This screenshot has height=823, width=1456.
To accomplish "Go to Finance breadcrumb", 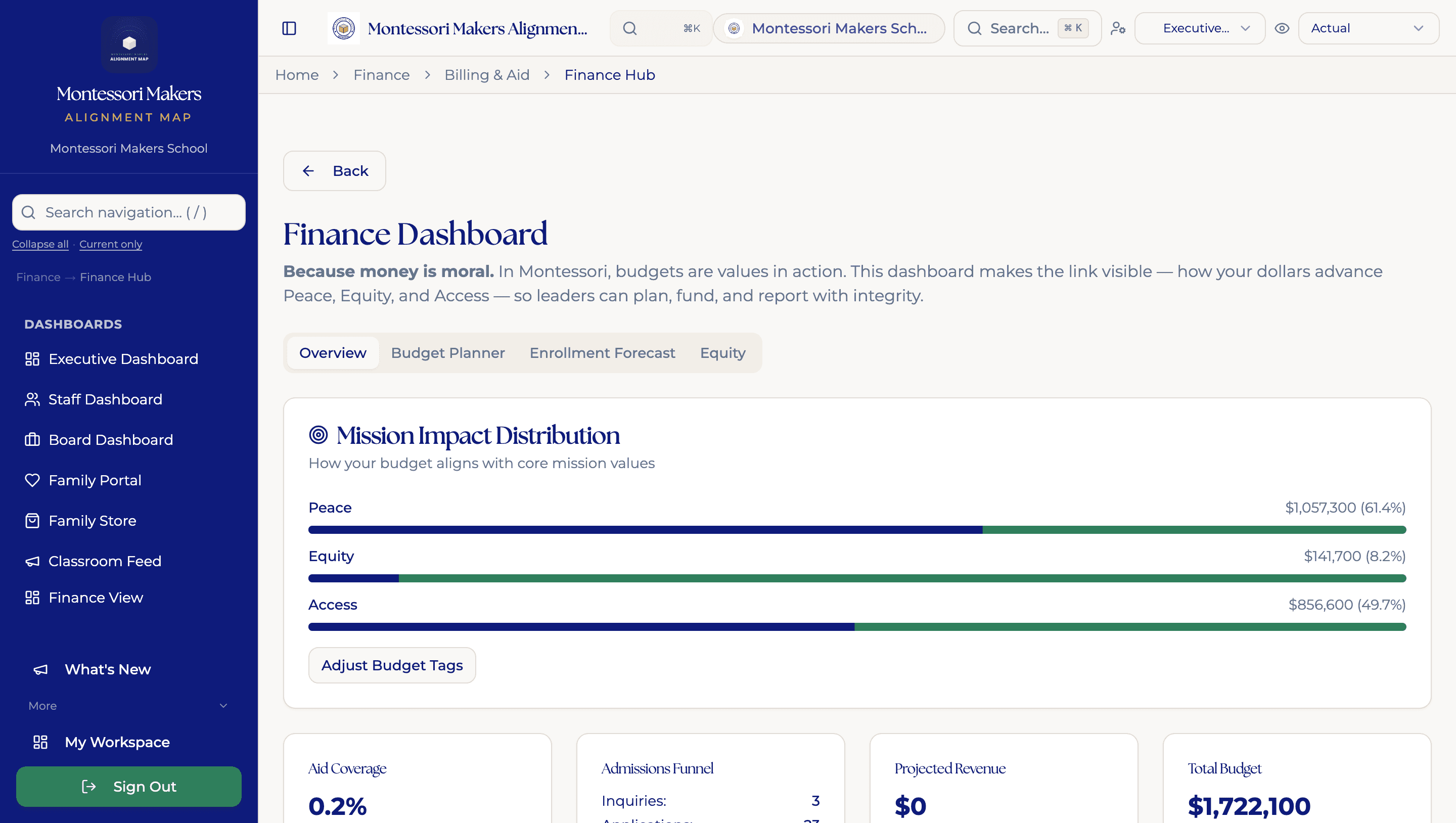I will pos(382,75).
